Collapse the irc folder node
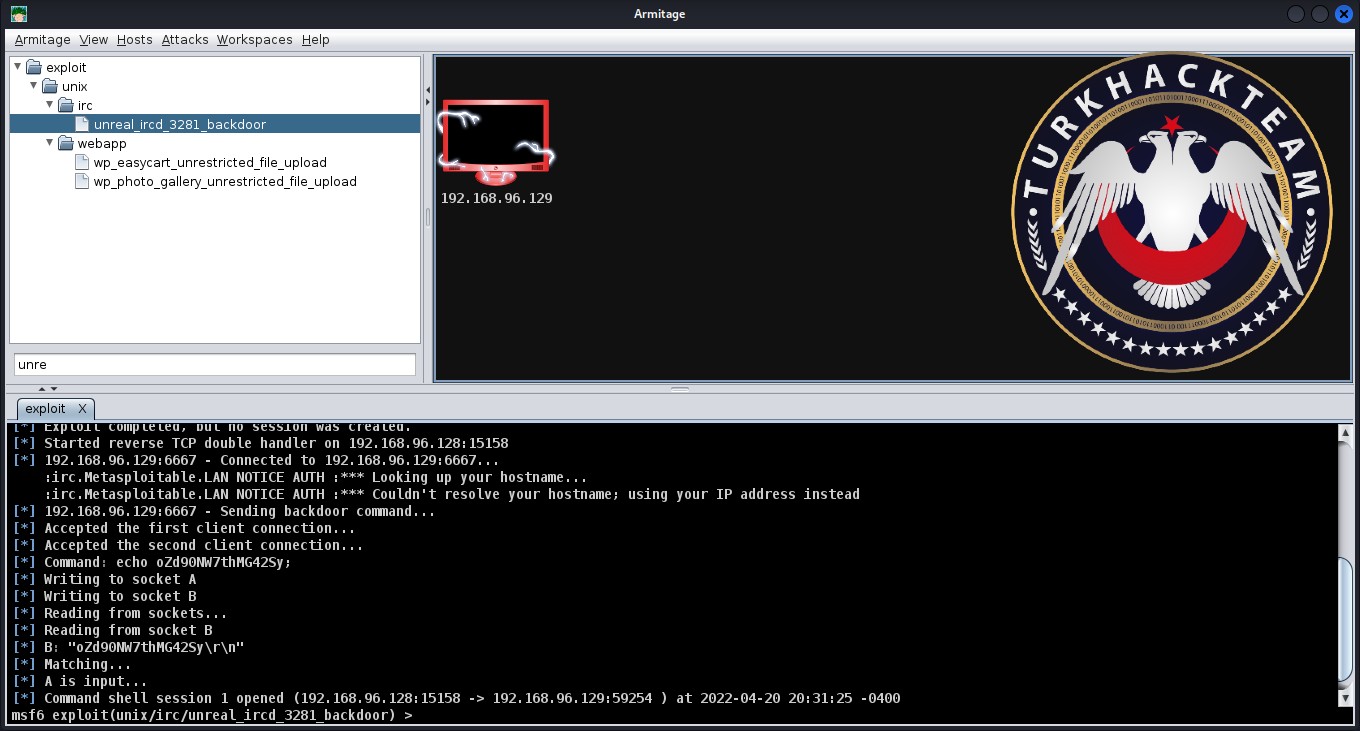 50,105
